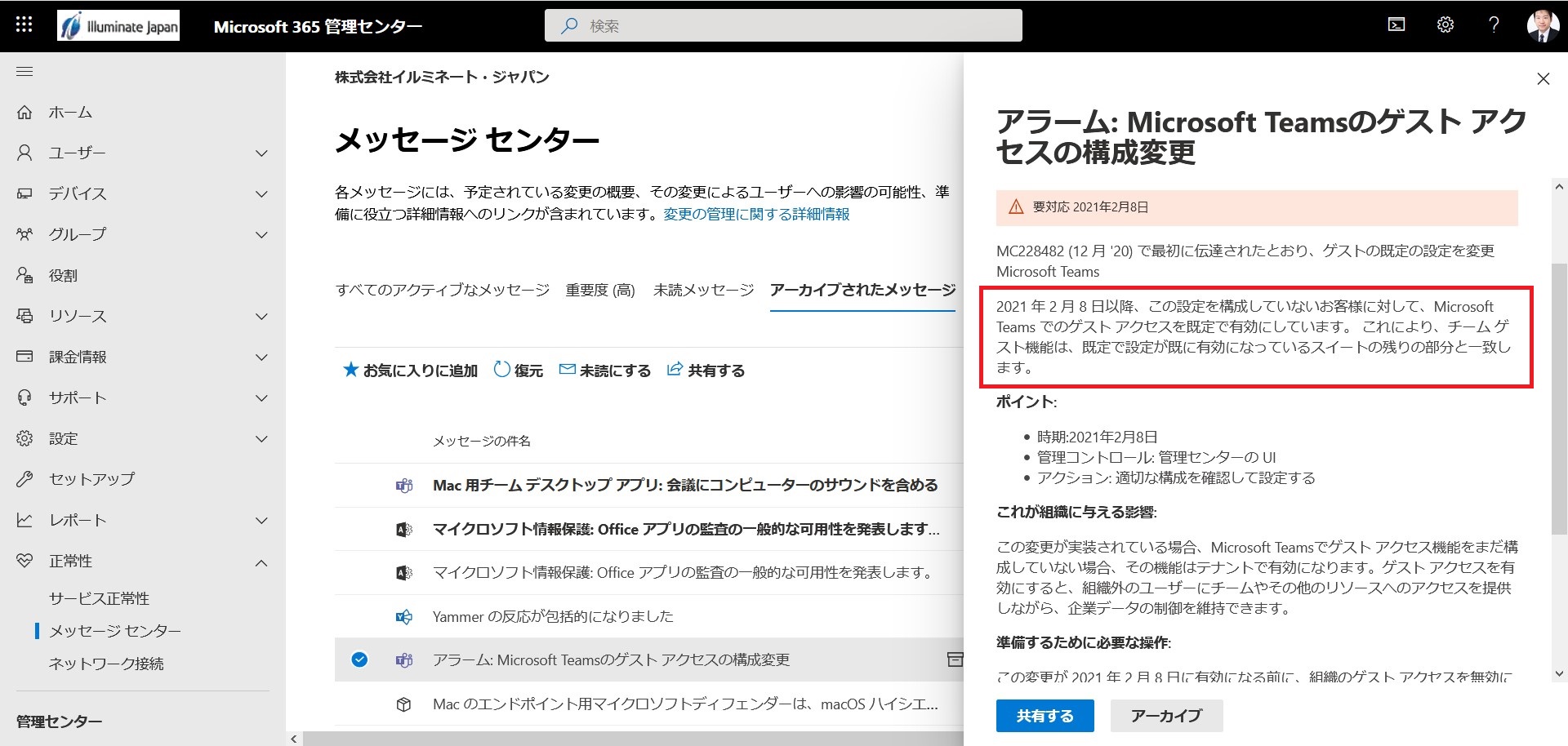The width and height of the screenshot is (1568, 746).
Task: Click the Microsoft 365 管理センター title
Action: point(318,26)
